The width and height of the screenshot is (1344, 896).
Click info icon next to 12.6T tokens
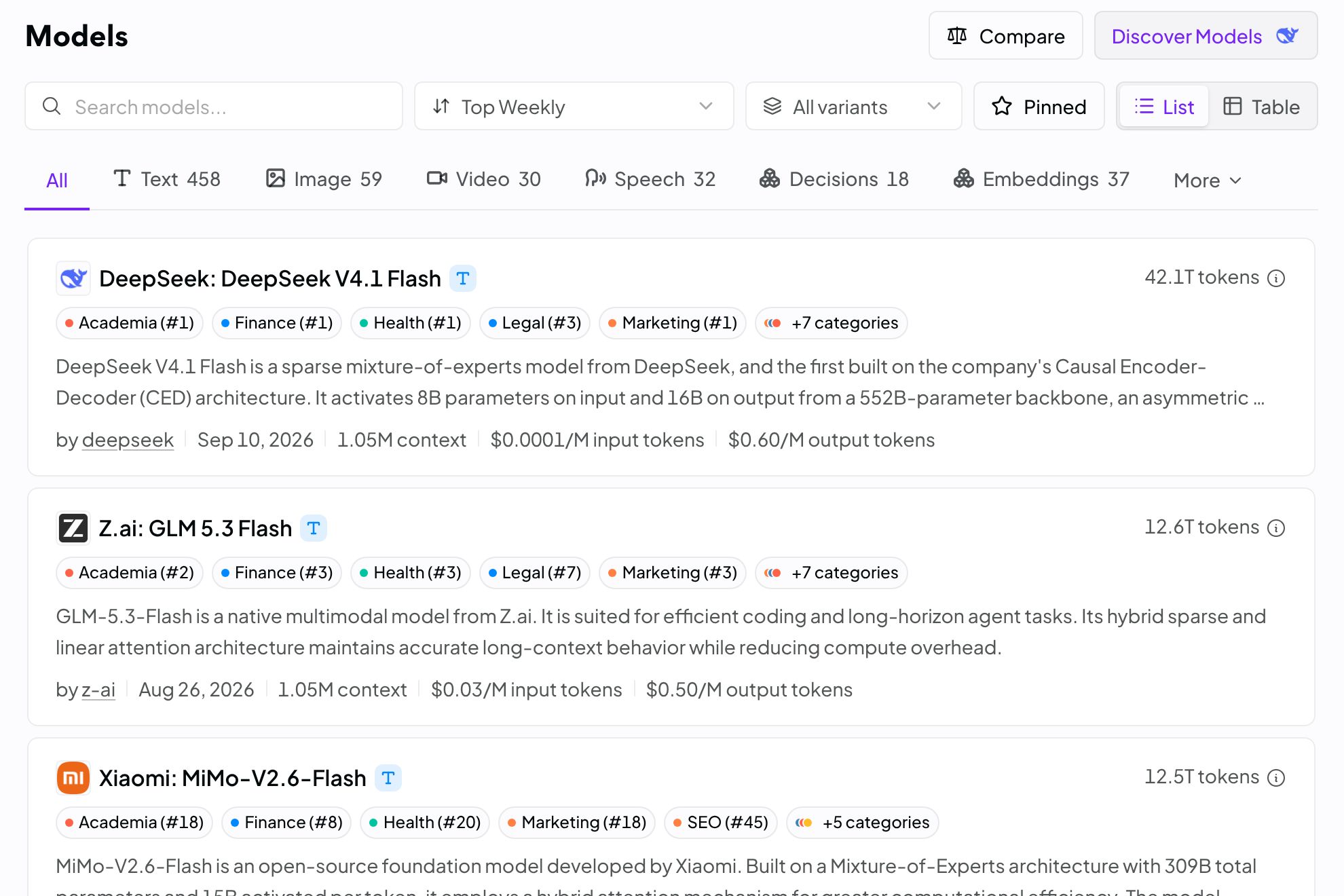tap(1276, 528)
